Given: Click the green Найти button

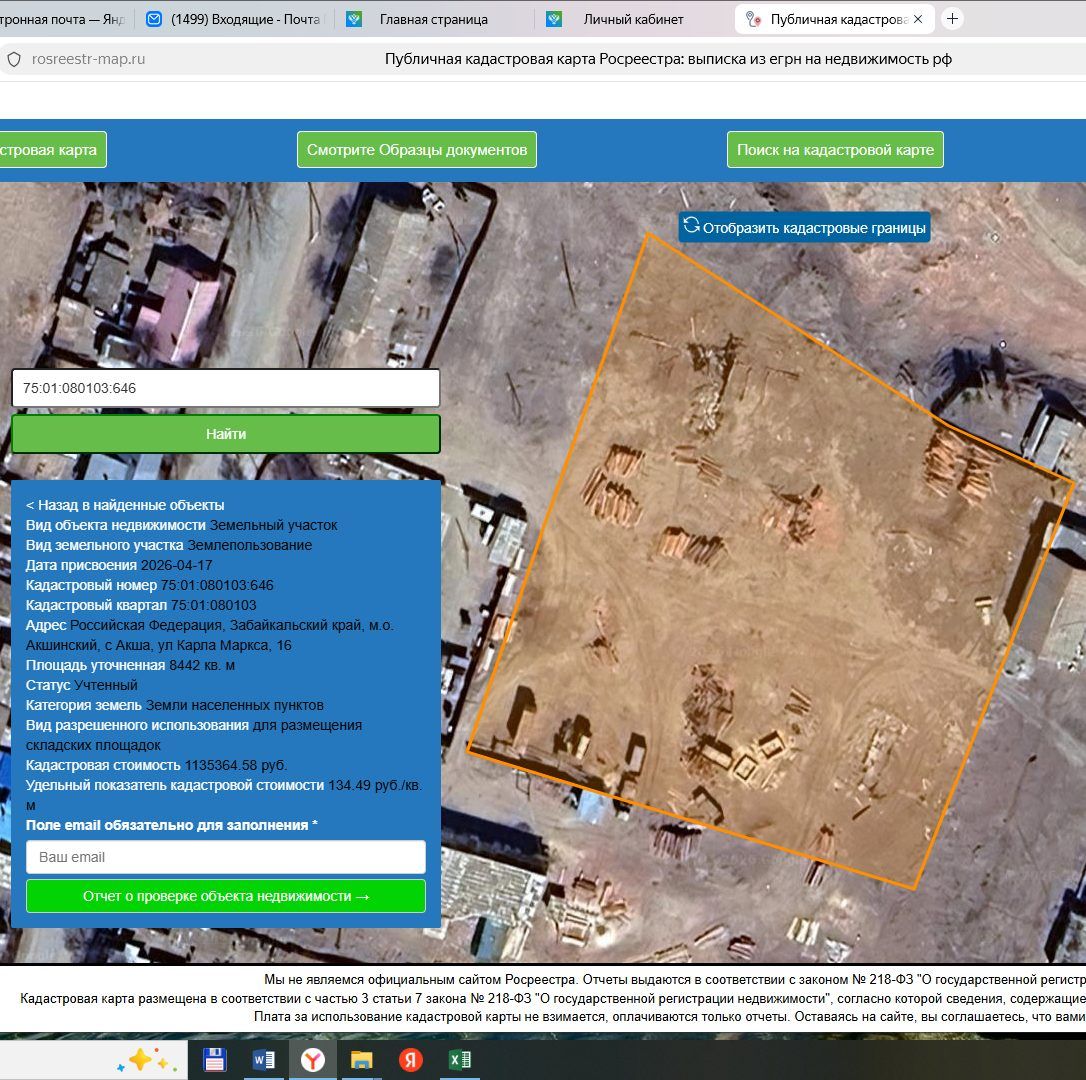Looking at the screenshot, I should pos(226,434).
